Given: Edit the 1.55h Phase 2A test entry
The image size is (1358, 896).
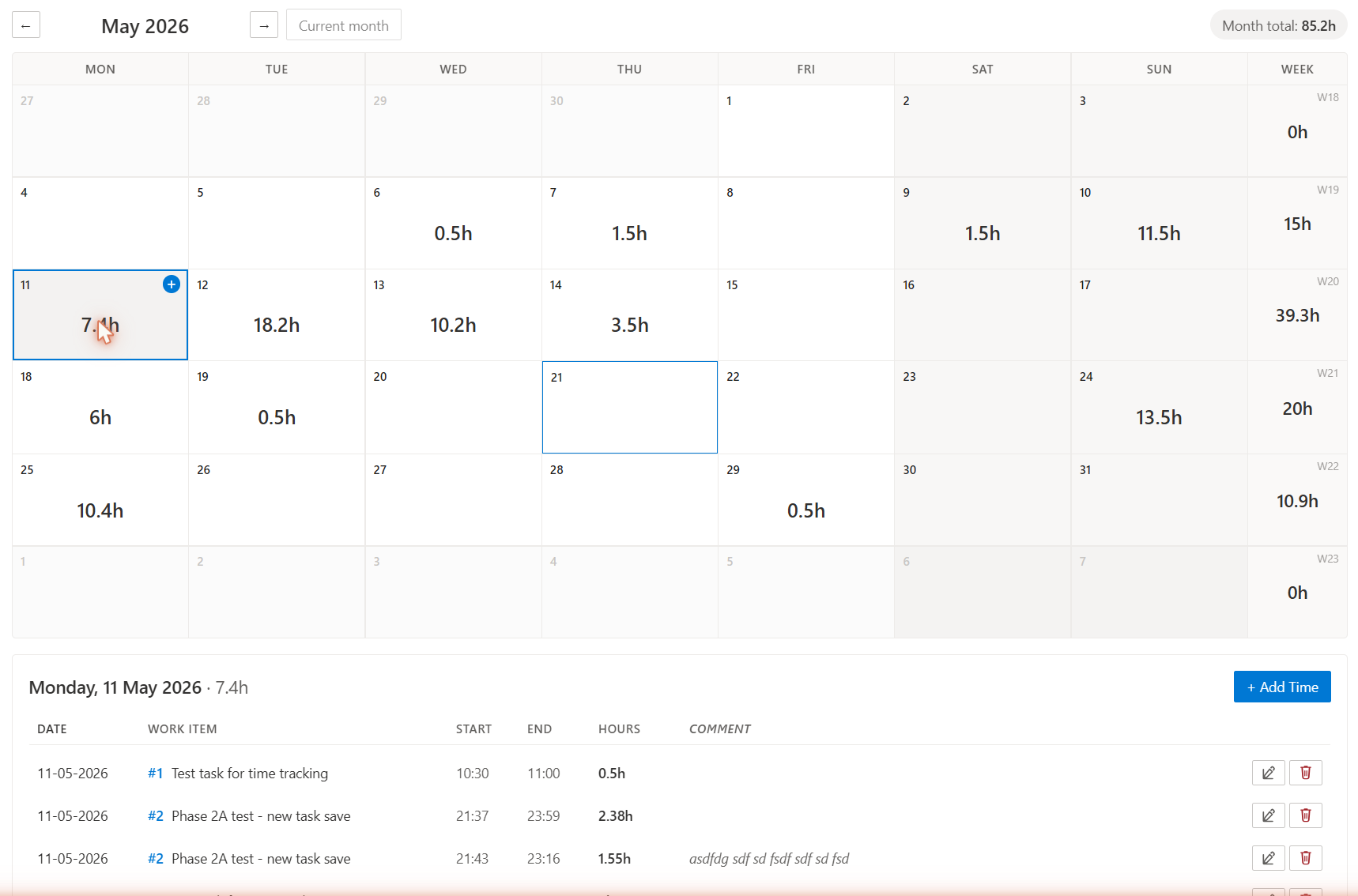Looking at the screenshot, I should pos(1268,858).
